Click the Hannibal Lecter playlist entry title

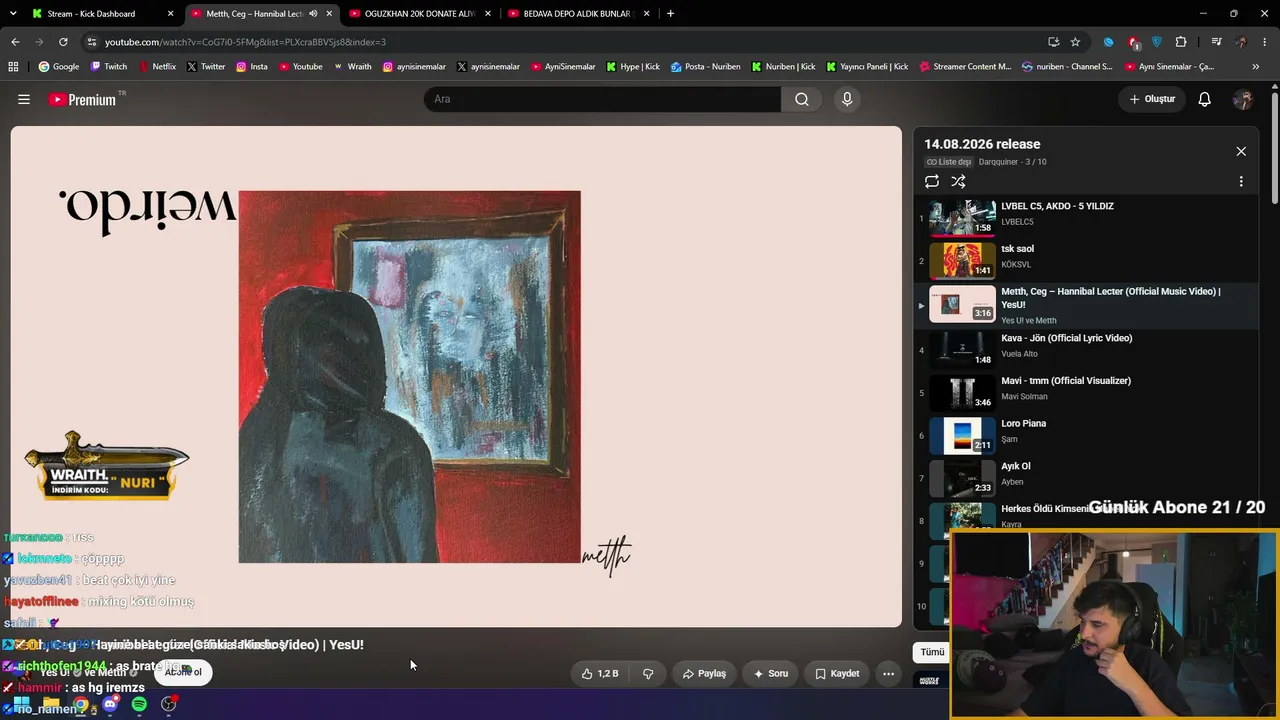pos(1110,298)
